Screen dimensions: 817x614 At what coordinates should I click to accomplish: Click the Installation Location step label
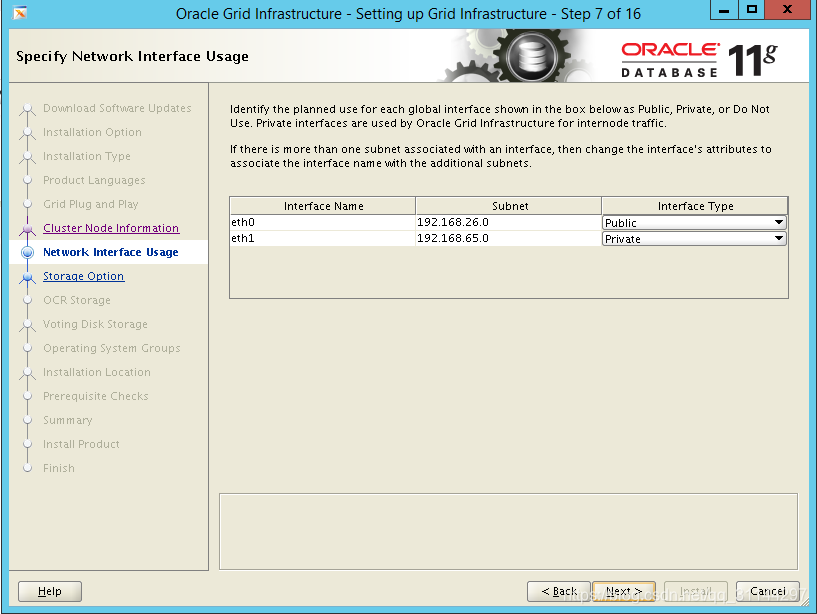97,372
